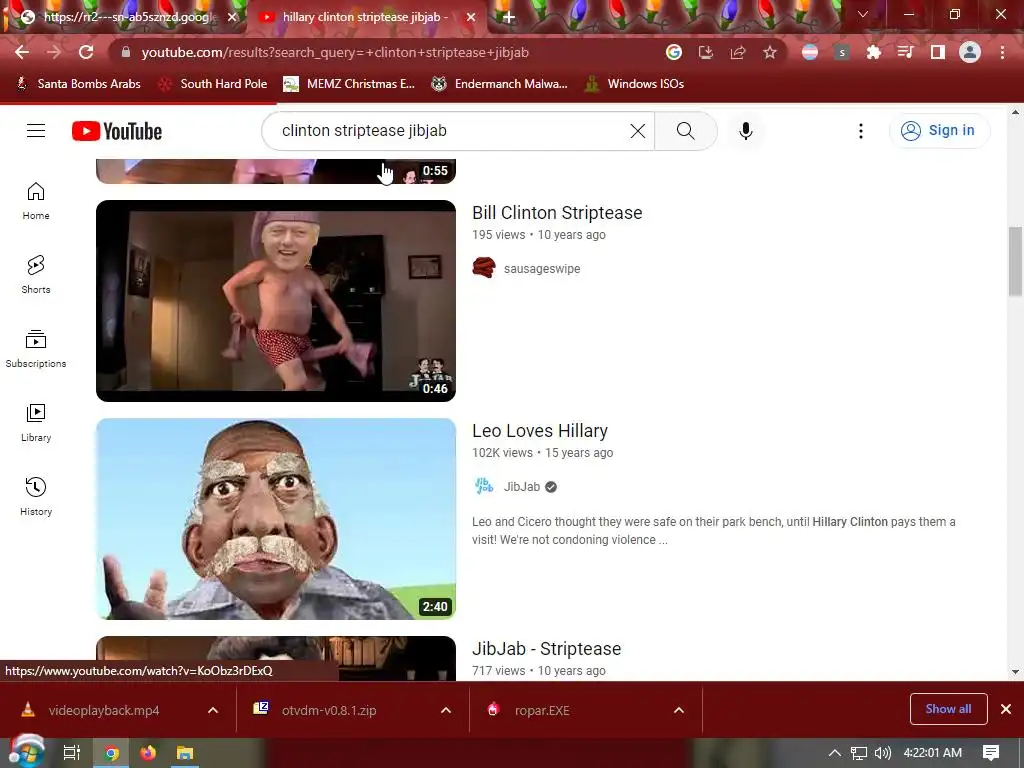Open YouTube settings three-dot menu
The width and height of the screenshot is (1024, 768).
click(x=861, y=131)
